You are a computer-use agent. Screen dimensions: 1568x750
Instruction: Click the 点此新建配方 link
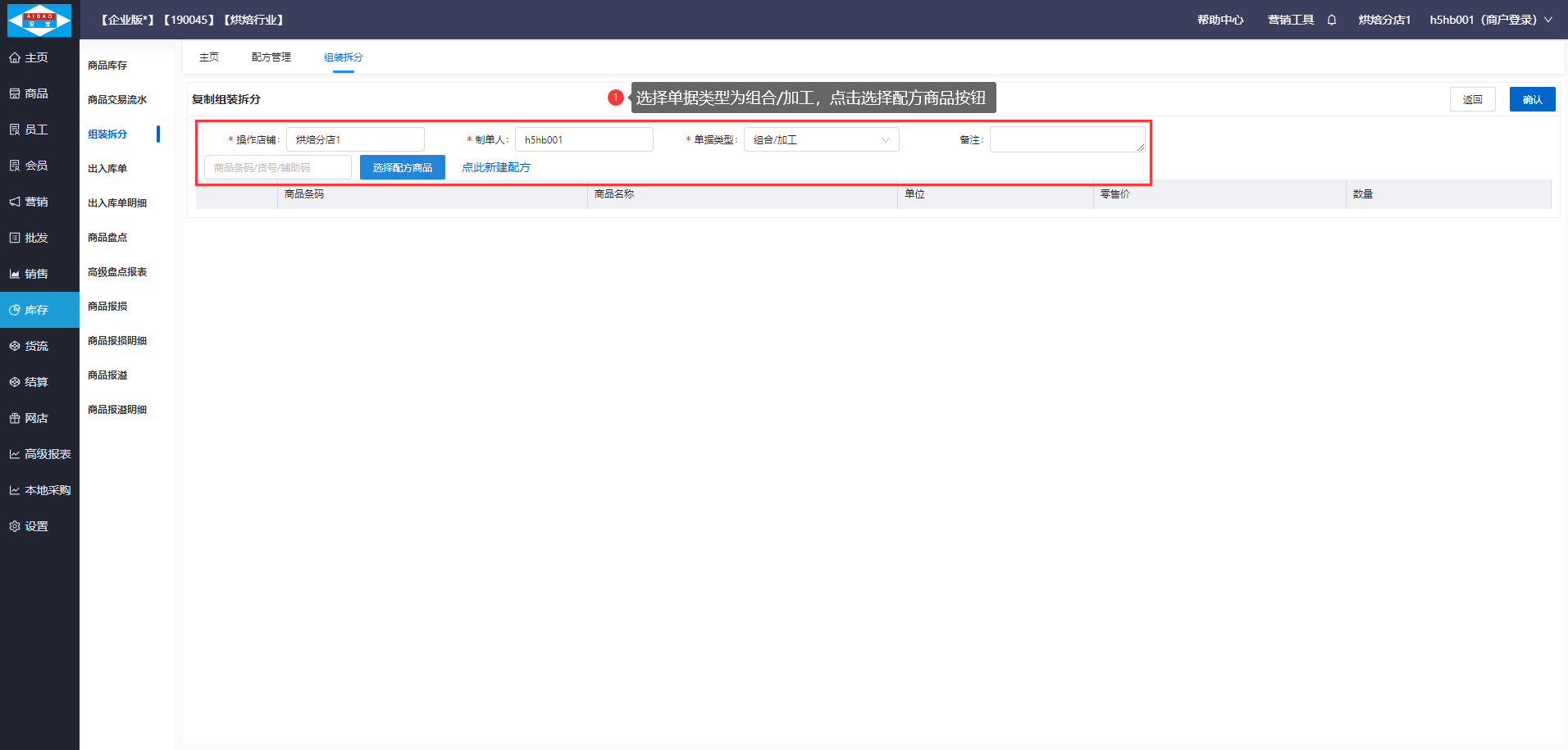(x=496, y=167)
